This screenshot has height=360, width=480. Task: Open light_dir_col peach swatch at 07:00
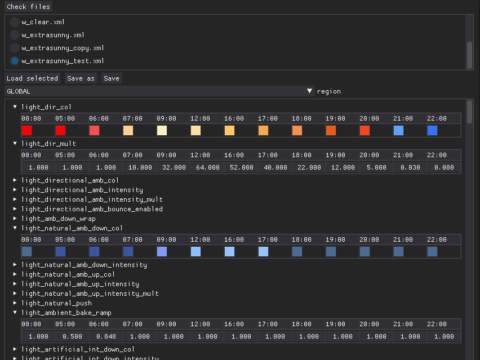[x=128, y=130]
